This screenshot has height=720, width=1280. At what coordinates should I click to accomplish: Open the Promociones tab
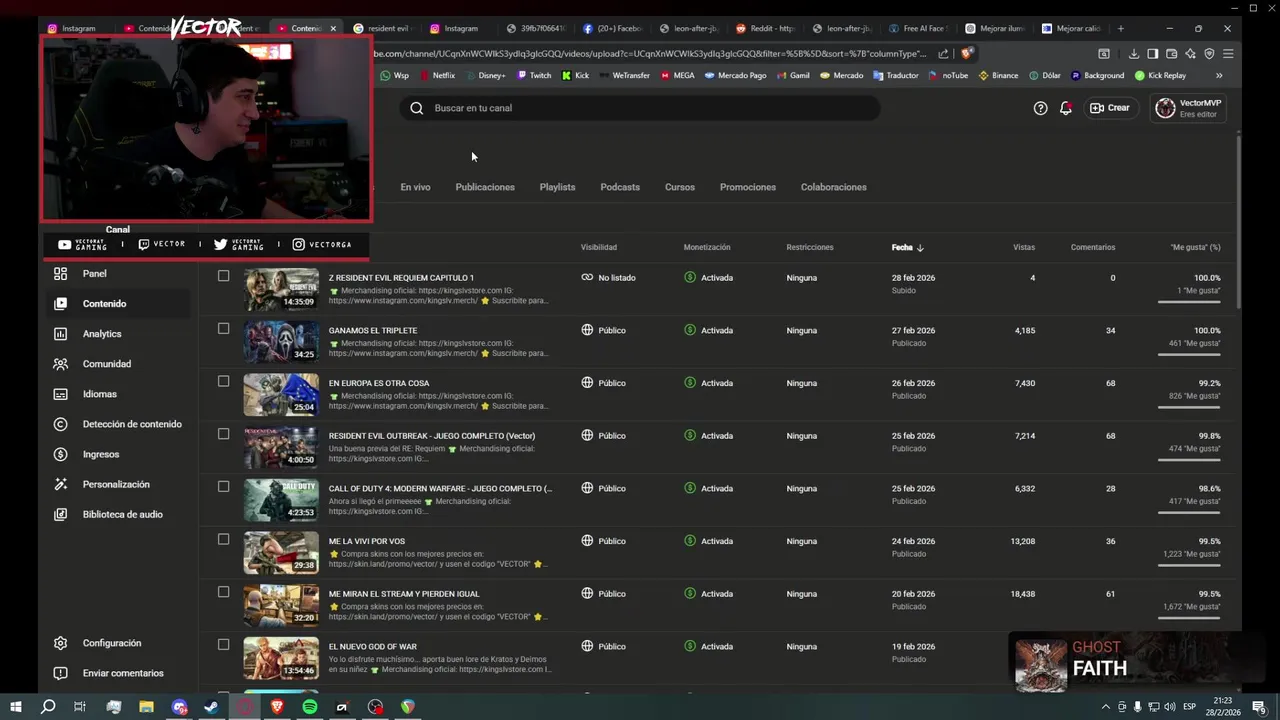(x=748, y=187)
